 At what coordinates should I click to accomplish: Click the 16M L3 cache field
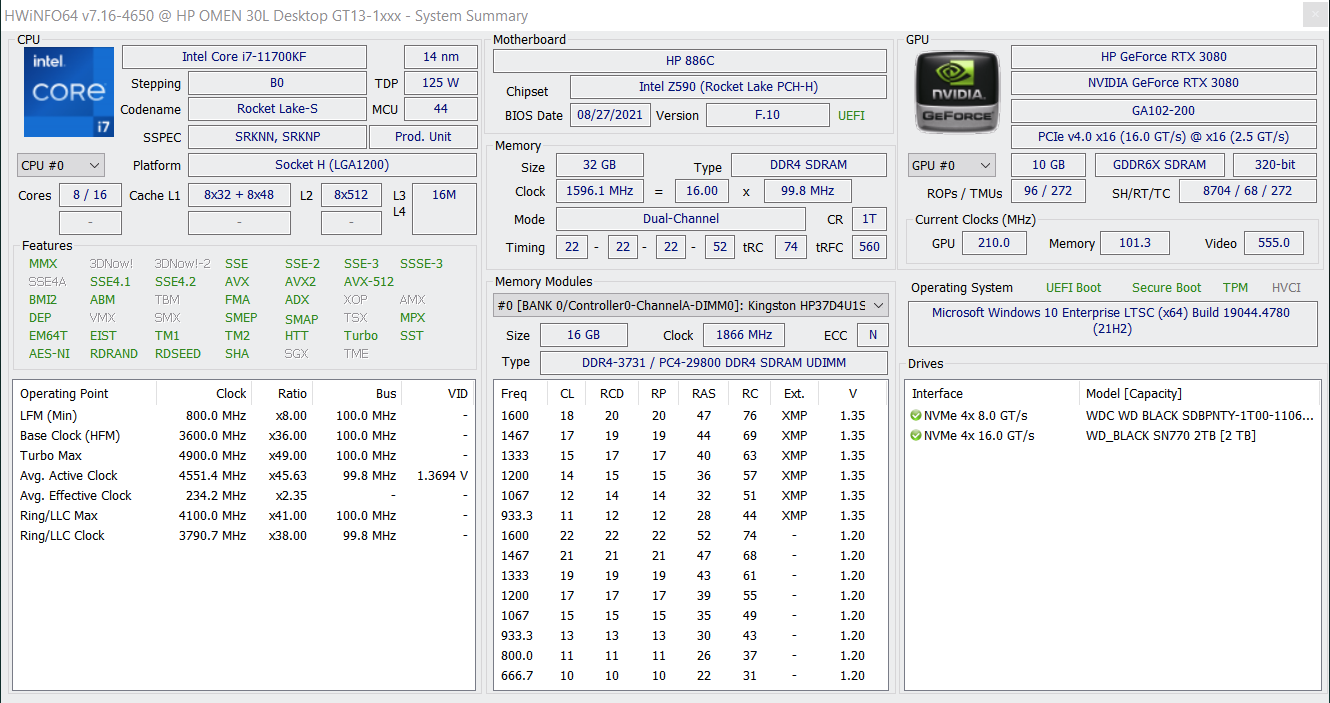(x=444, y=209)
